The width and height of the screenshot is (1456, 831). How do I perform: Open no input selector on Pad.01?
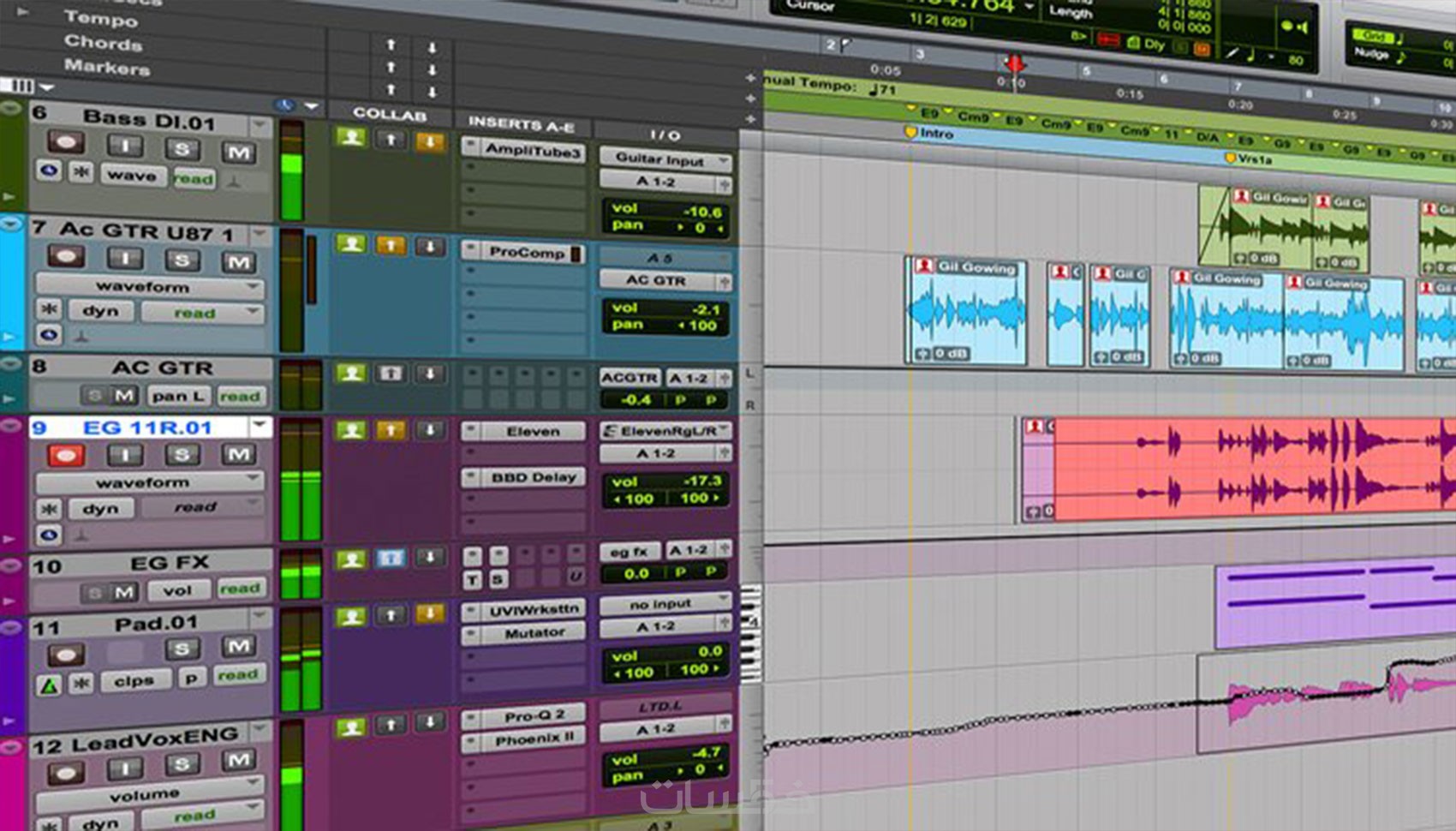tap(665, 604)
